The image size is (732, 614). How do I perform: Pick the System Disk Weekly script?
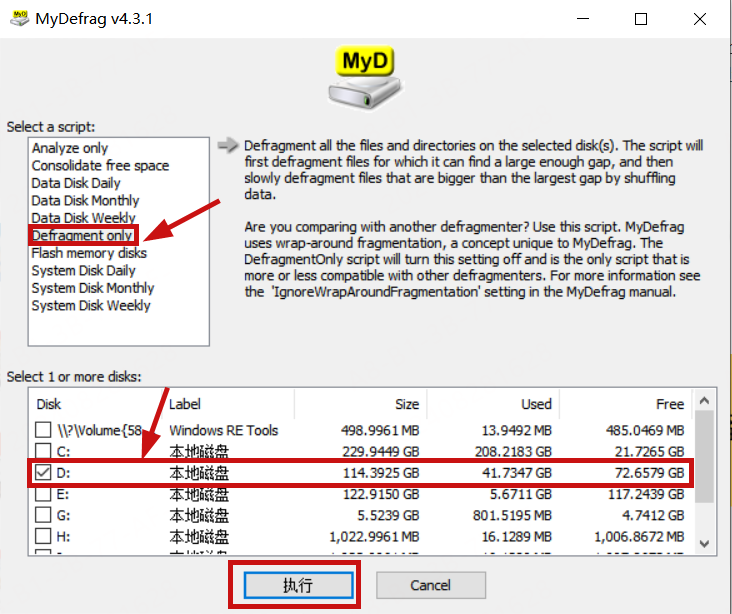[x=91, y=306]
